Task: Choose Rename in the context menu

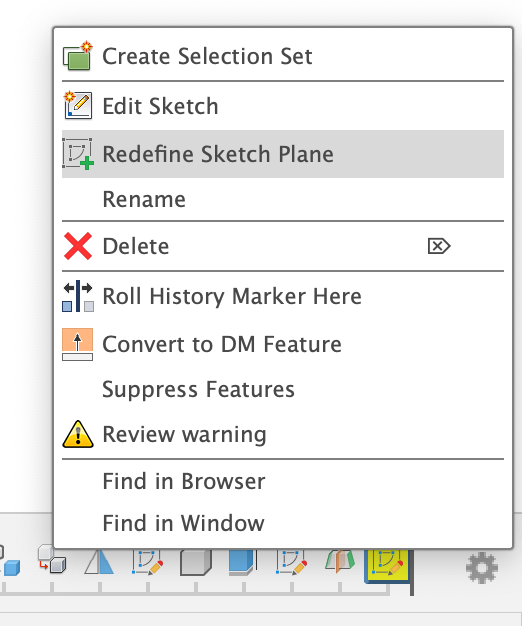Action: click(283, 199)
